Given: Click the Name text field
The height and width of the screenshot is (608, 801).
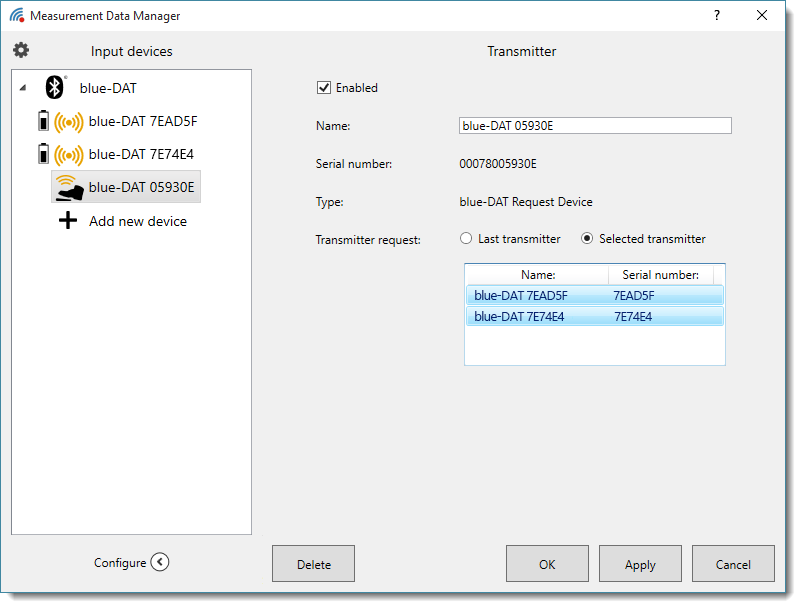Looking at the screenshot, I should coord(594,126).
